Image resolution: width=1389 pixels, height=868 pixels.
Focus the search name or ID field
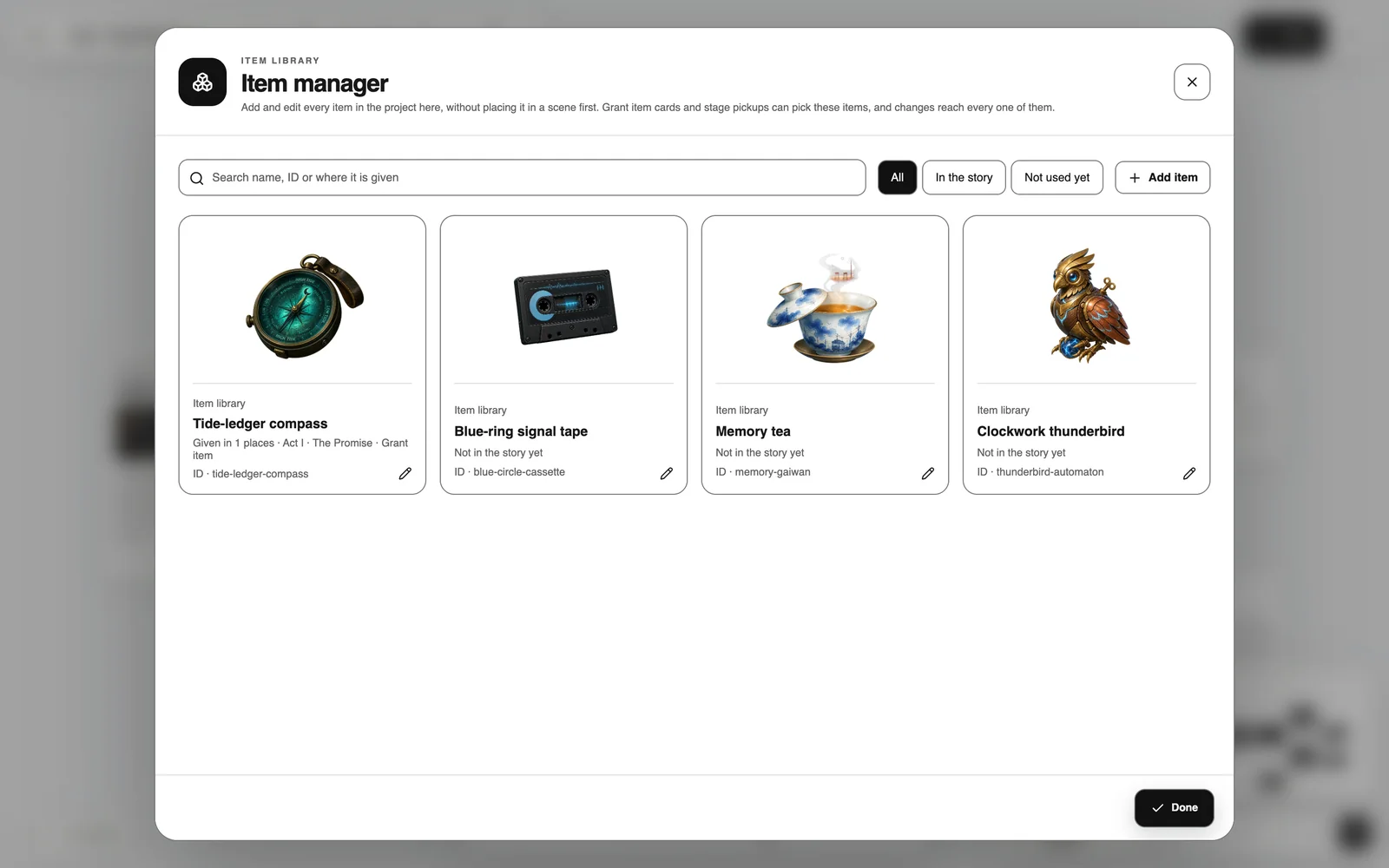522,177
